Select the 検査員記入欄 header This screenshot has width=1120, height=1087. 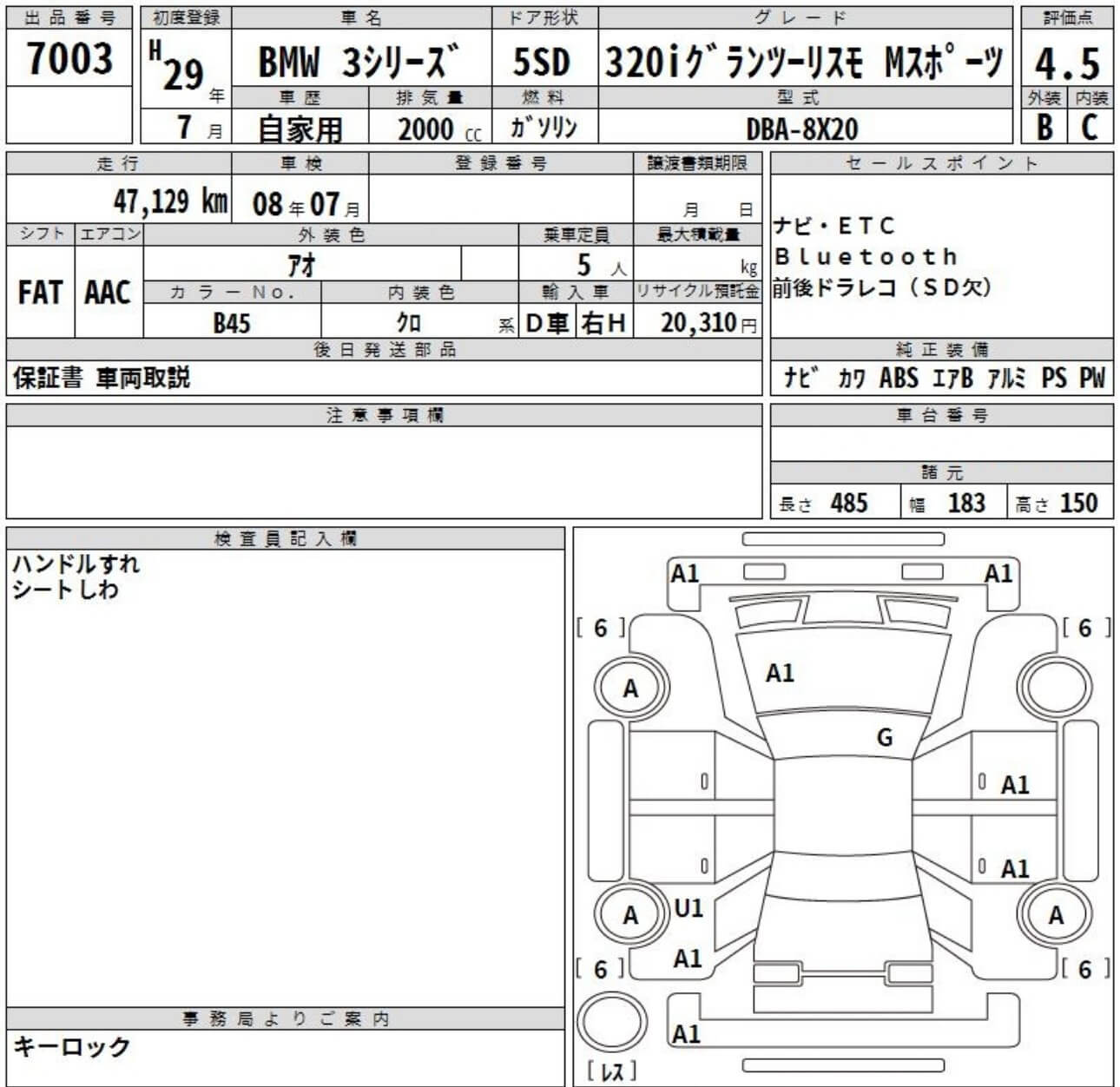[x=286, y=538]
